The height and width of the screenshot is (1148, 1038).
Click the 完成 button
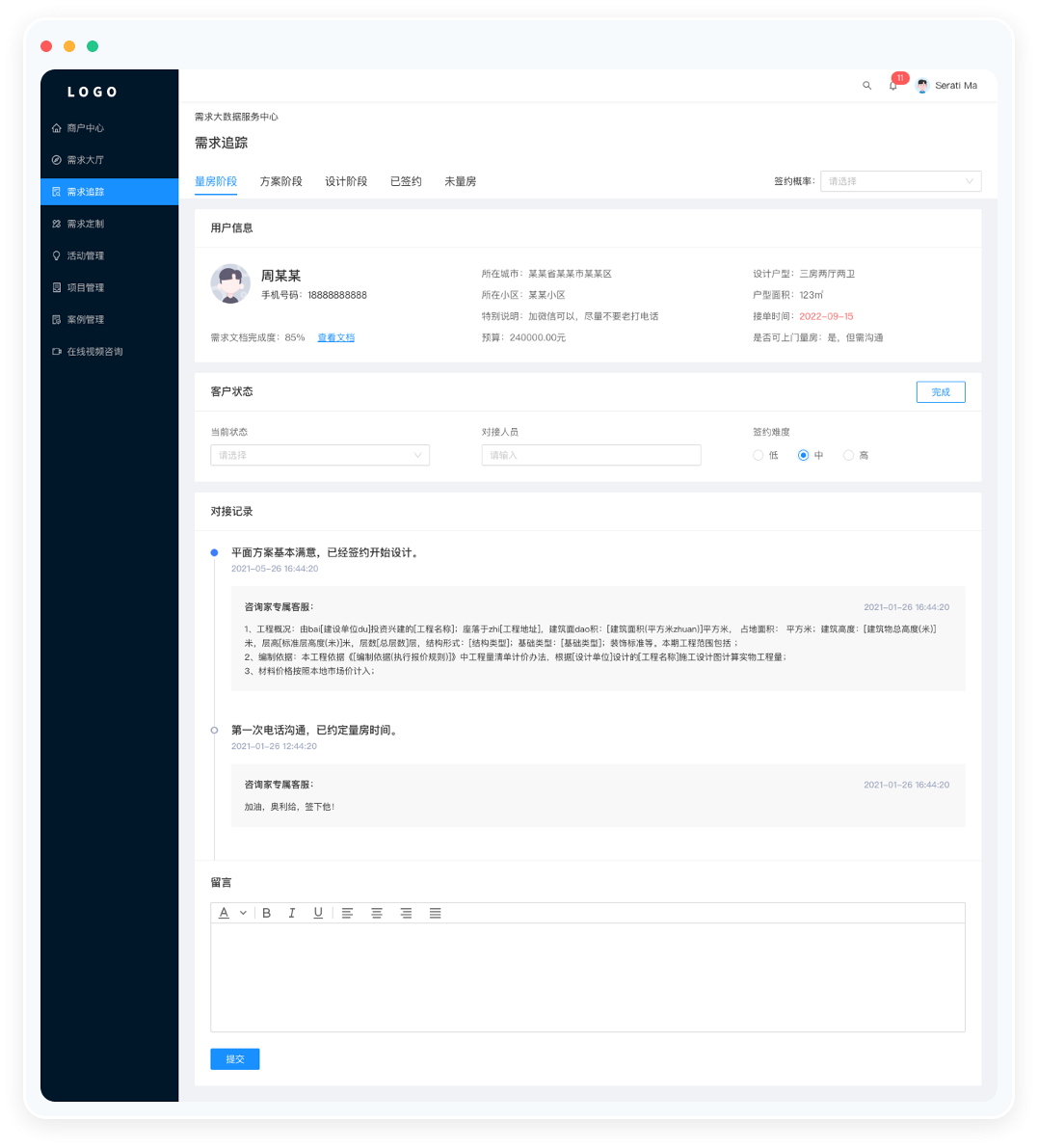point(940,392)
